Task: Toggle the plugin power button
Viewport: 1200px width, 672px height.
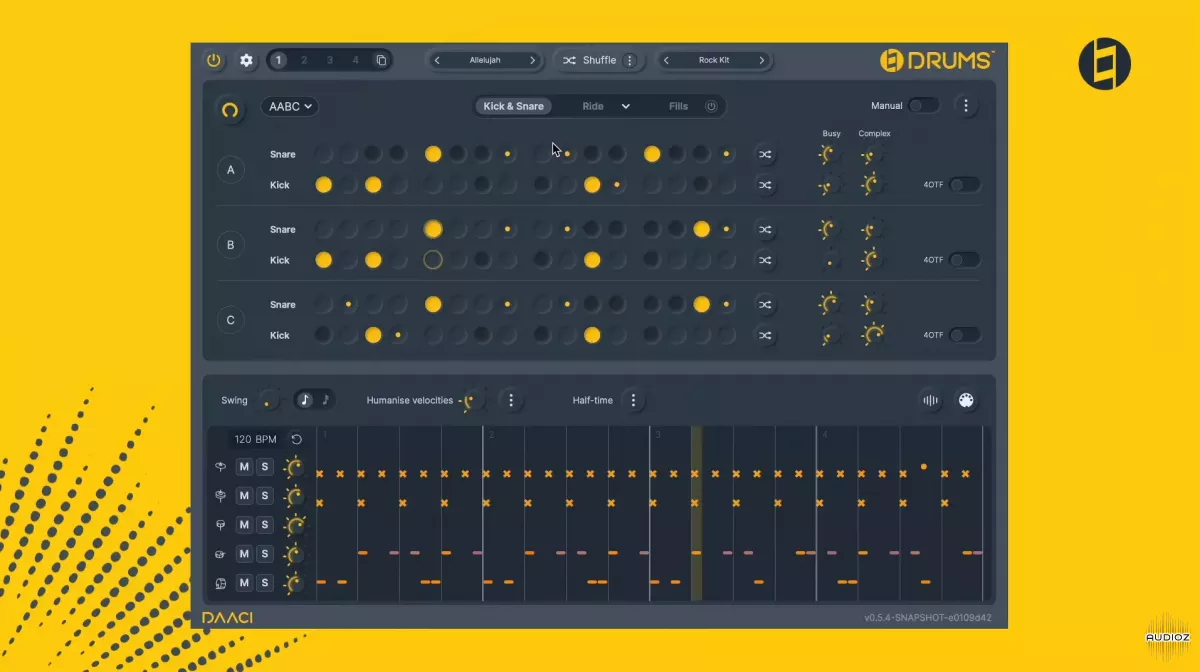Action: pos(214,60)
